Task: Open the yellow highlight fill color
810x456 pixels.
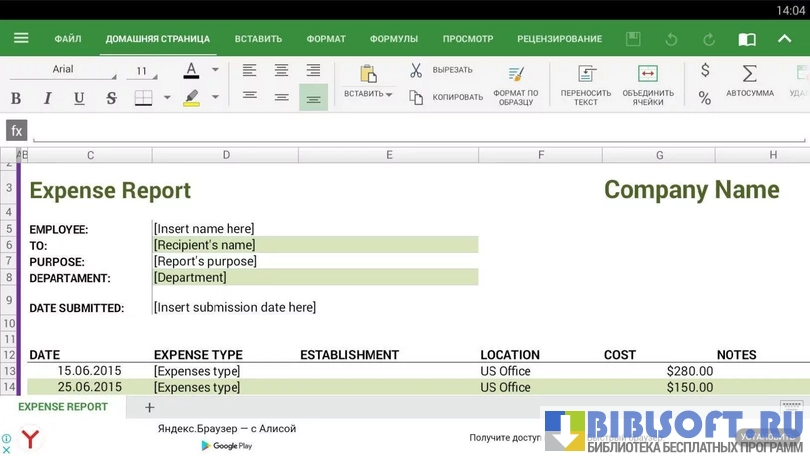Action: 191,98
